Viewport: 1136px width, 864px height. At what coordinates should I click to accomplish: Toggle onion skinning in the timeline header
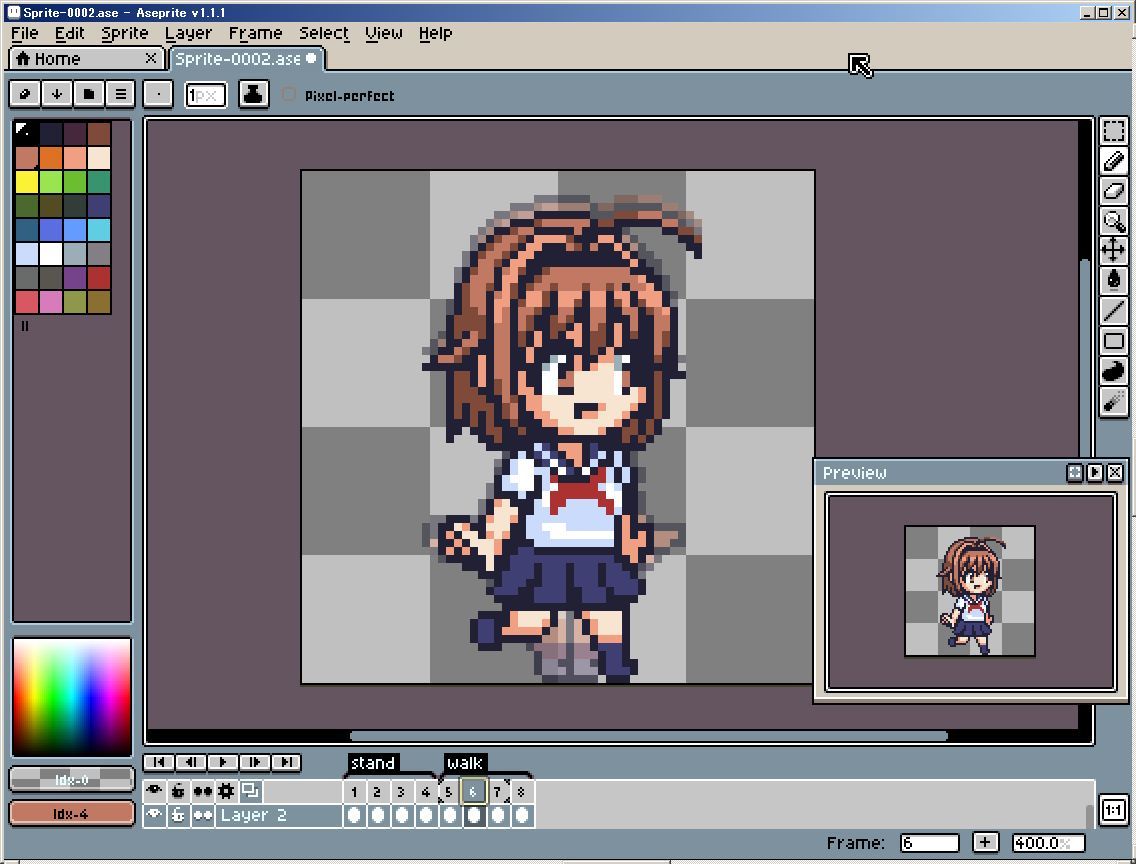(x=202, y=791)
